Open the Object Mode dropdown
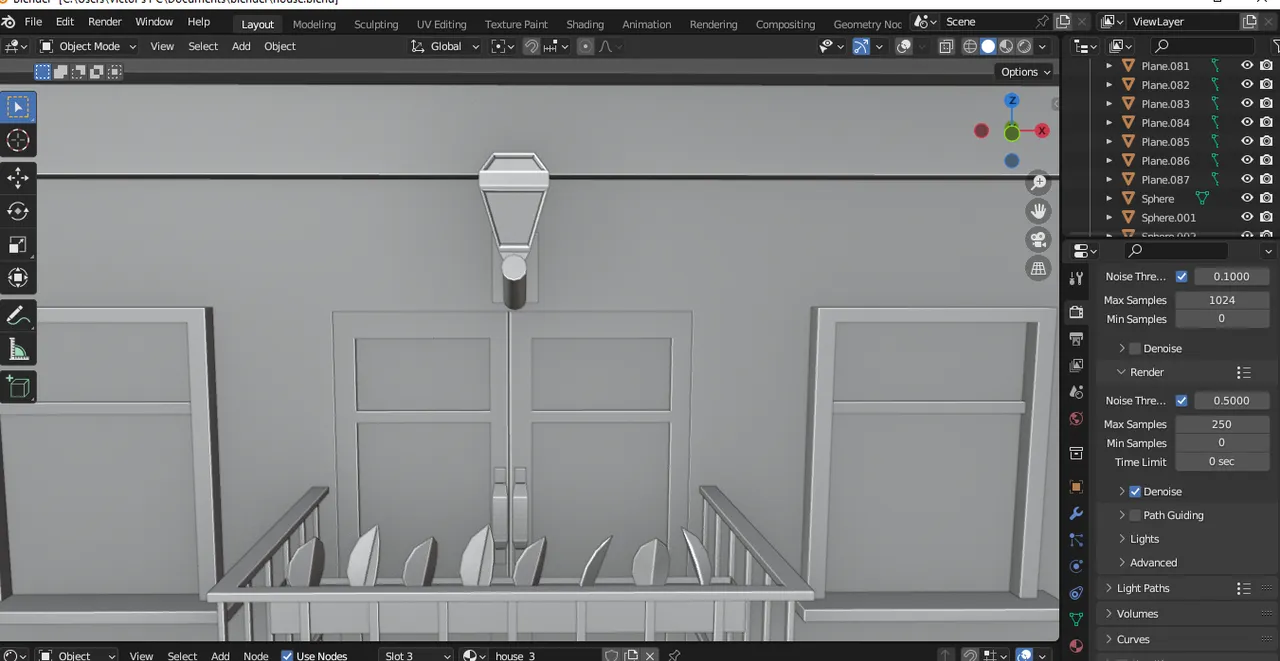This screenshot has height=661, width=1280. pyautogui.click(x=88, y=46)
